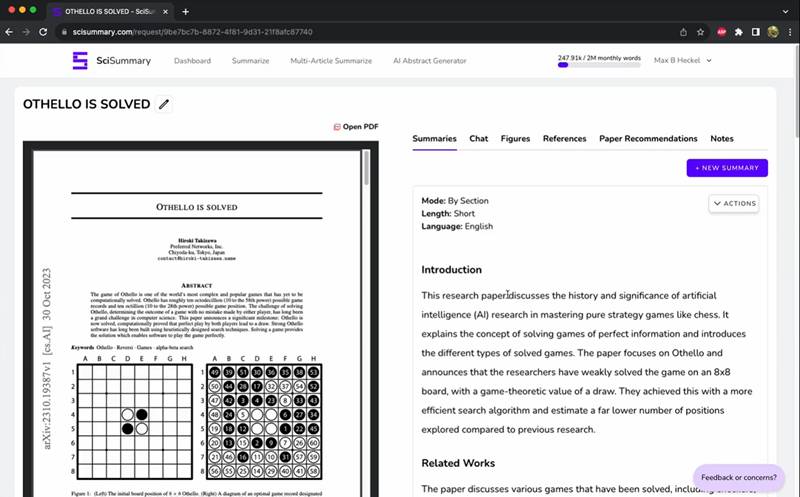Click the SciSummary logo icon
The height and width of the screenshot is (497, 800).
[x=80, y=61]
